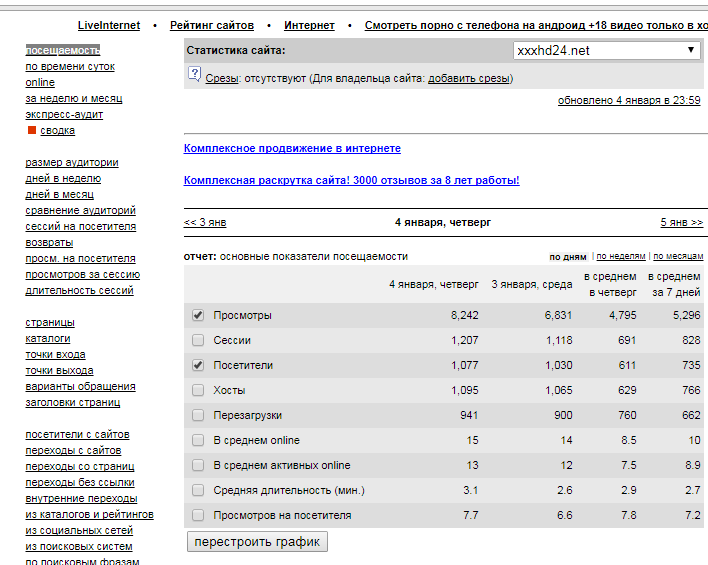Check the Перезагрузки row checkbox
This screenshot has height=565, width=708.
(198, 415)
